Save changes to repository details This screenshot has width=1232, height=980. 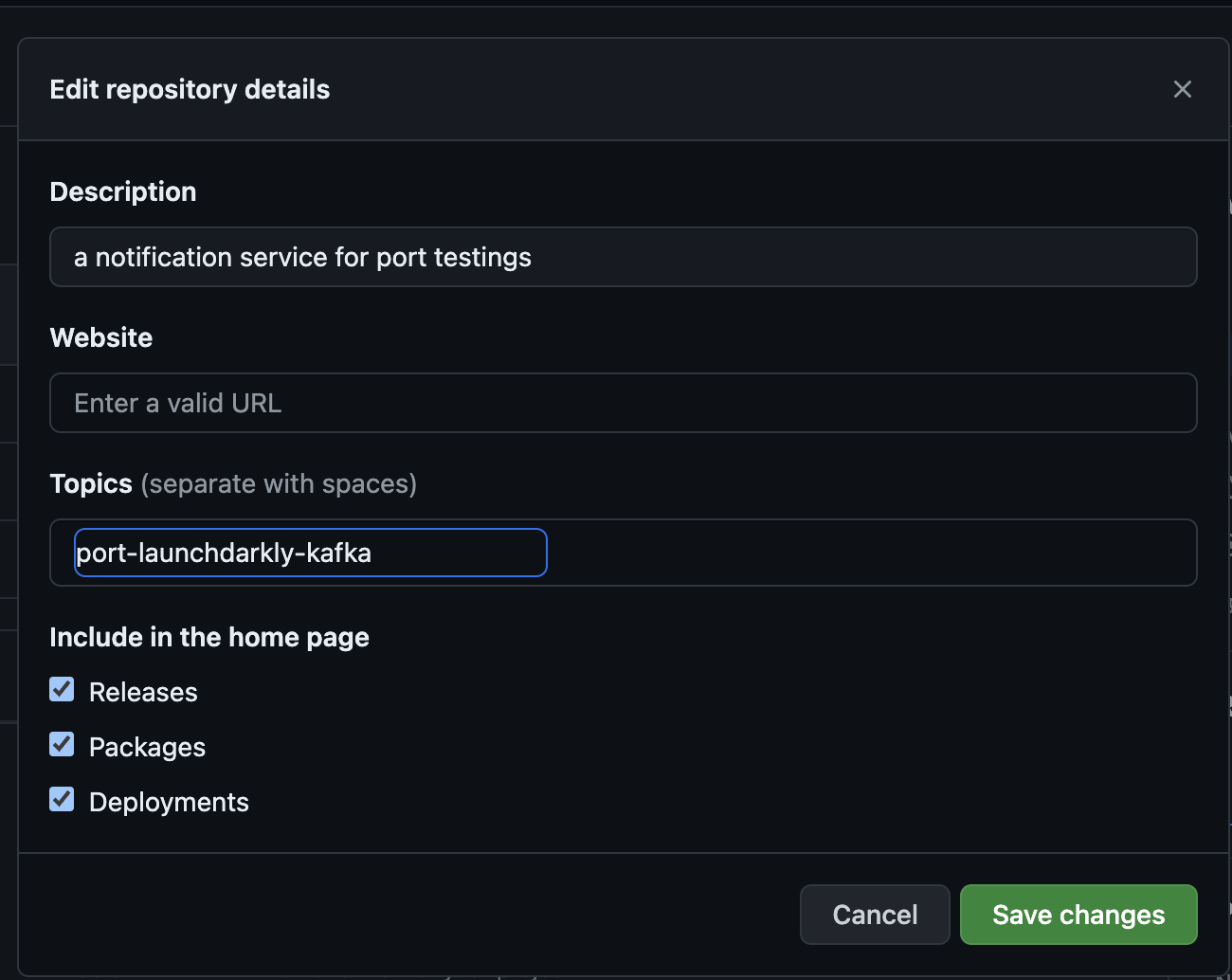(1078, 915)
